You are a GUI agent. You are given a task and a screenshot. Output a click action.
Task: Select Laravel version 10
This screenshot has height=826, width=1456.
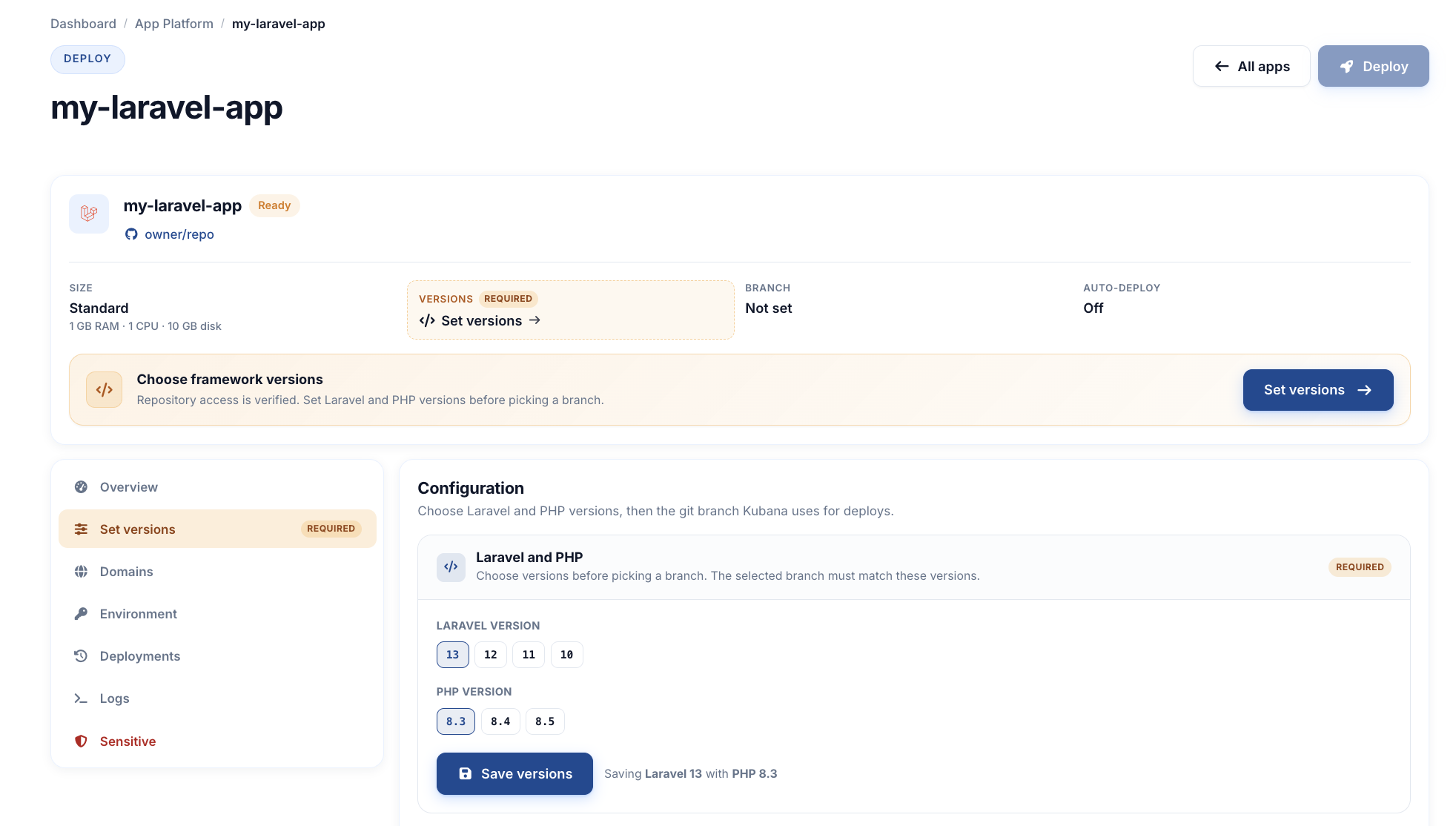(566, 655)
